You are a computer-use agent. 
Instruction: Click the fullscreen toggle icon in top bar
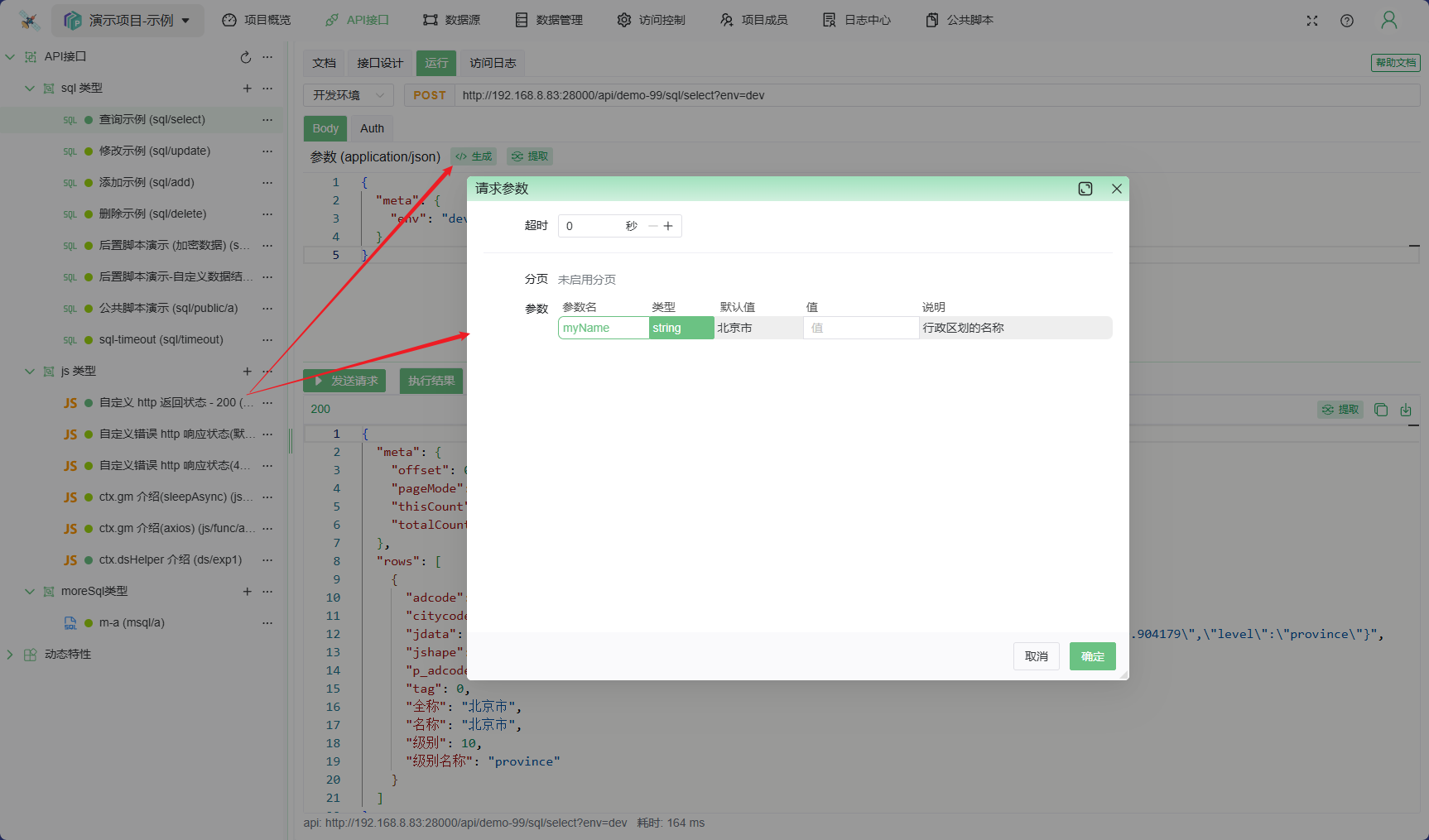click(1312, 21)
